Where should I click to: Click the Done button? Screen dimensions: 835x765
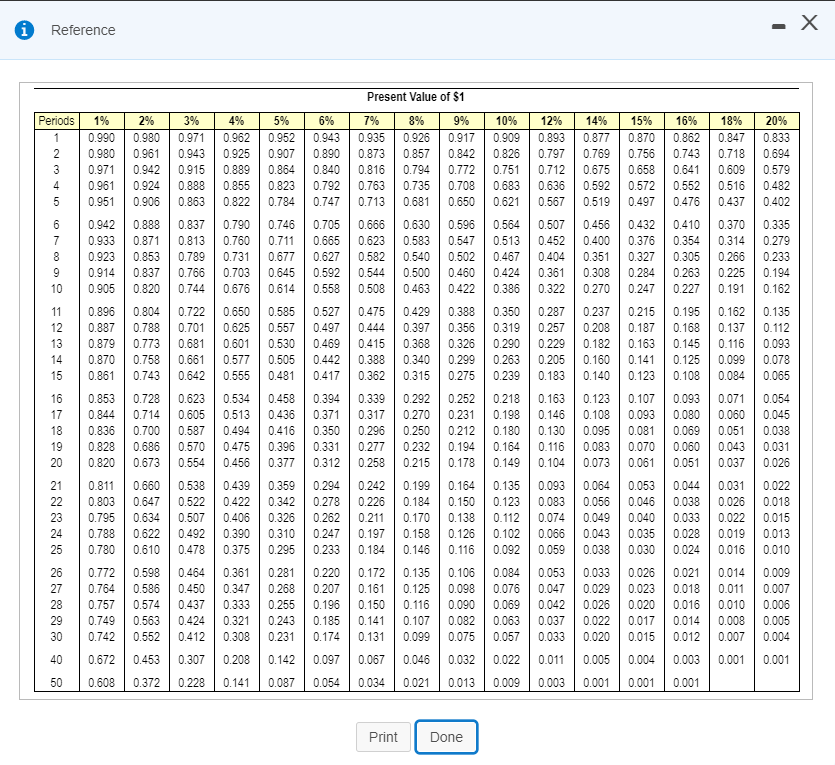[x=446, y=736]
